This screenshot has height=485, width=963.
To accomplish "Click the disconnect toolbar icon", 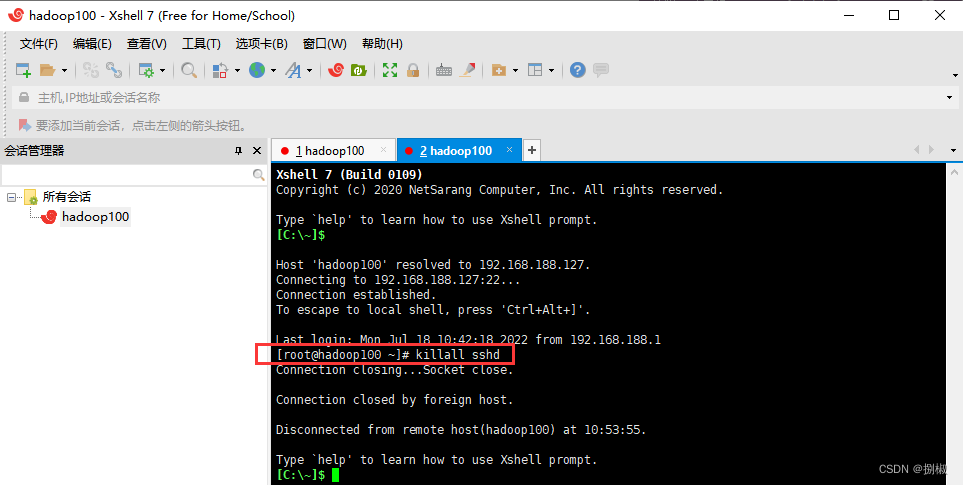I will 91,70.
